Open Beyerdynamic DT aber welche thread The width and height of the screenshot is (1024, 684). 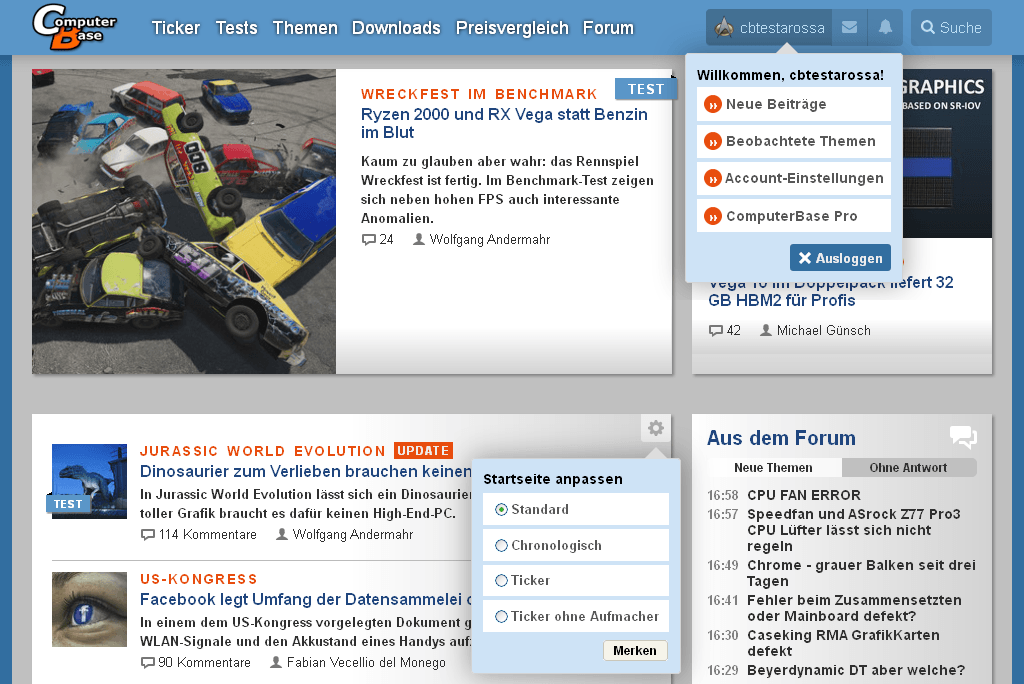(856, 670)
